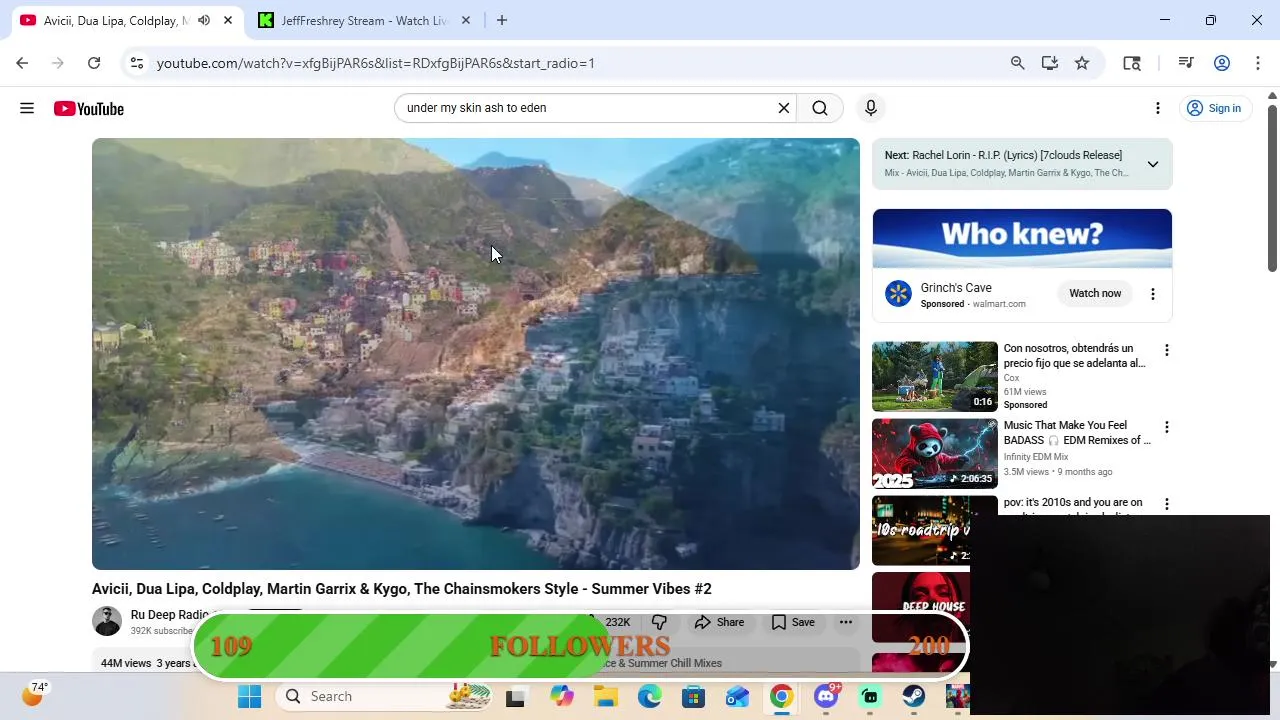Go back with browser back arrow
The width and height of the screenshot is (1280, 720).
click(x=22, y=63)
